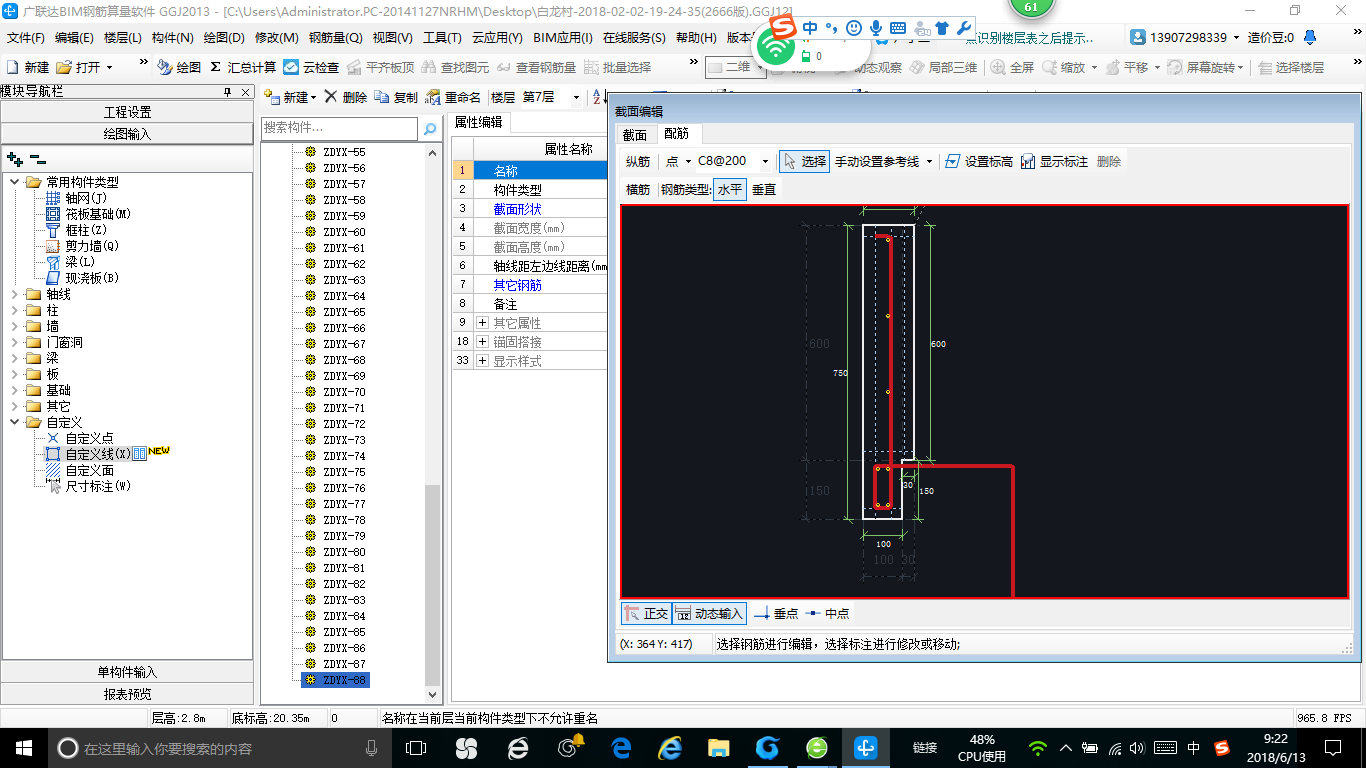Open the 楼层 第7层 floor dropdown
Viewport: 1366px width, 768px height.
(x=576, y=97)
